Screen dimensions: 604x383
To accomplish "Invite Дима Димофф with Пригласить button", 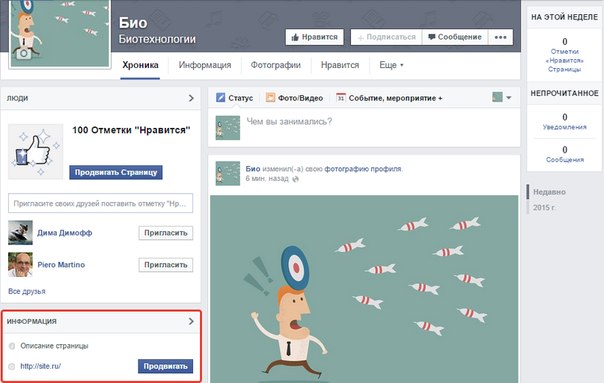I will point(166,233).
